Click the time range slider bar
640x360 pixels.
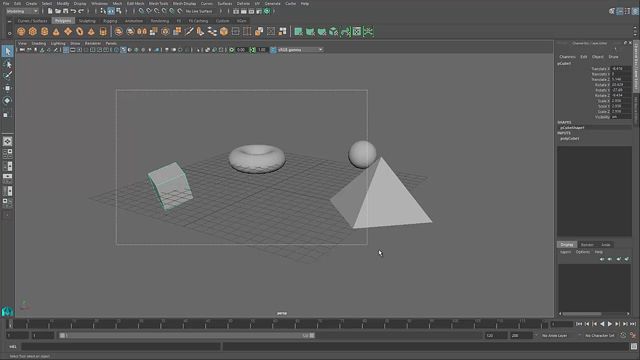[187, 336]
